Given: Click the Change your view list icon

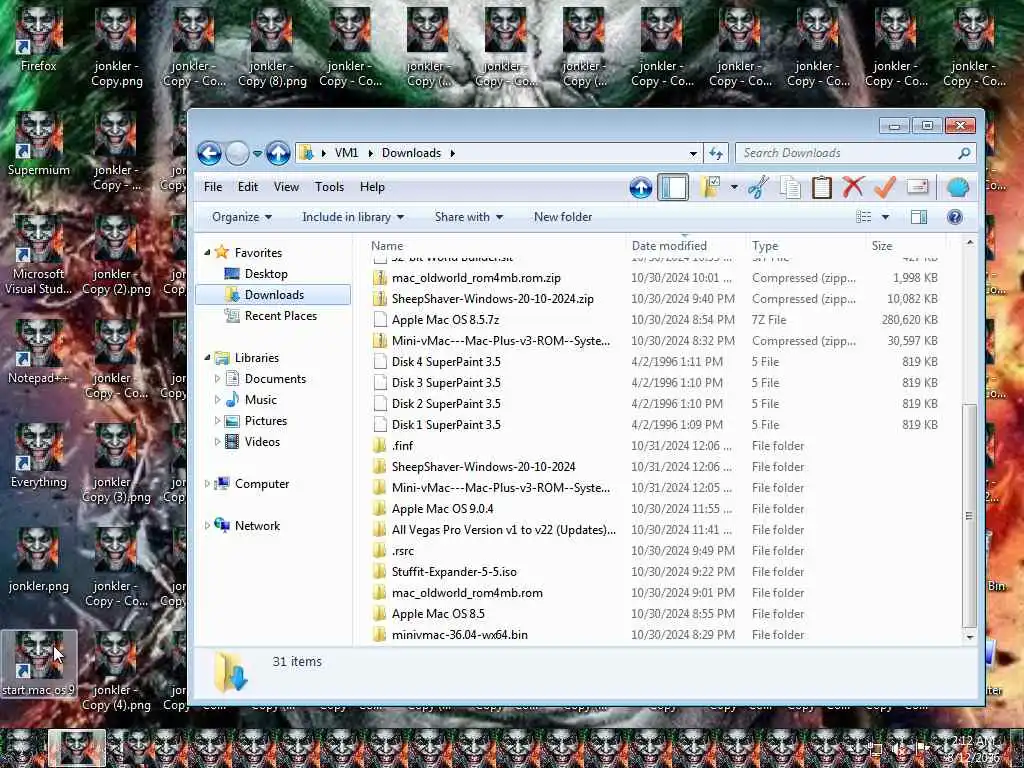Looking at the screenshot, I should coord(863,217).
